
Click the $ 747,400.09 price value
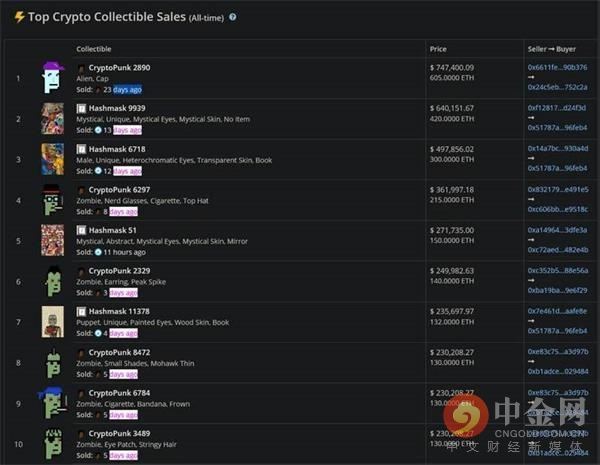click(x=452, y=68)
